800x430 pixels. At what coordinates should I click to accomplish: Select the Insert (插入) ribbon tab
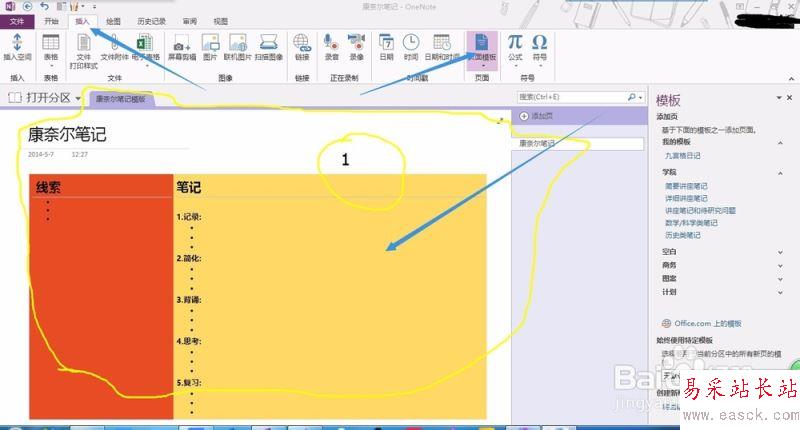point(82,21)
